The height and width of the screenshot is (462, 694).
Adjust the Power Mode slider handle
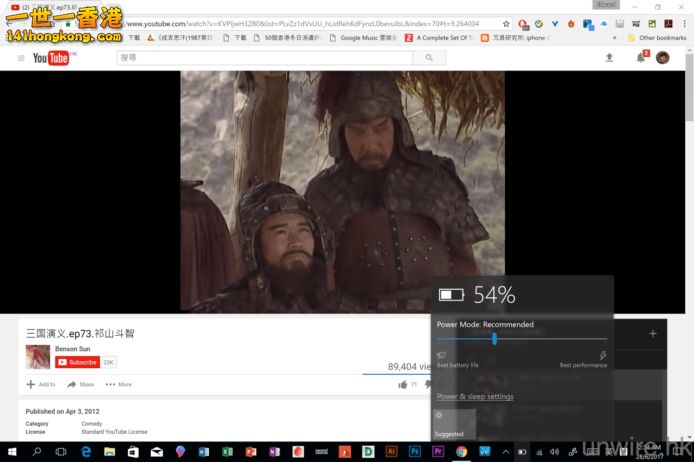[494, 339]
